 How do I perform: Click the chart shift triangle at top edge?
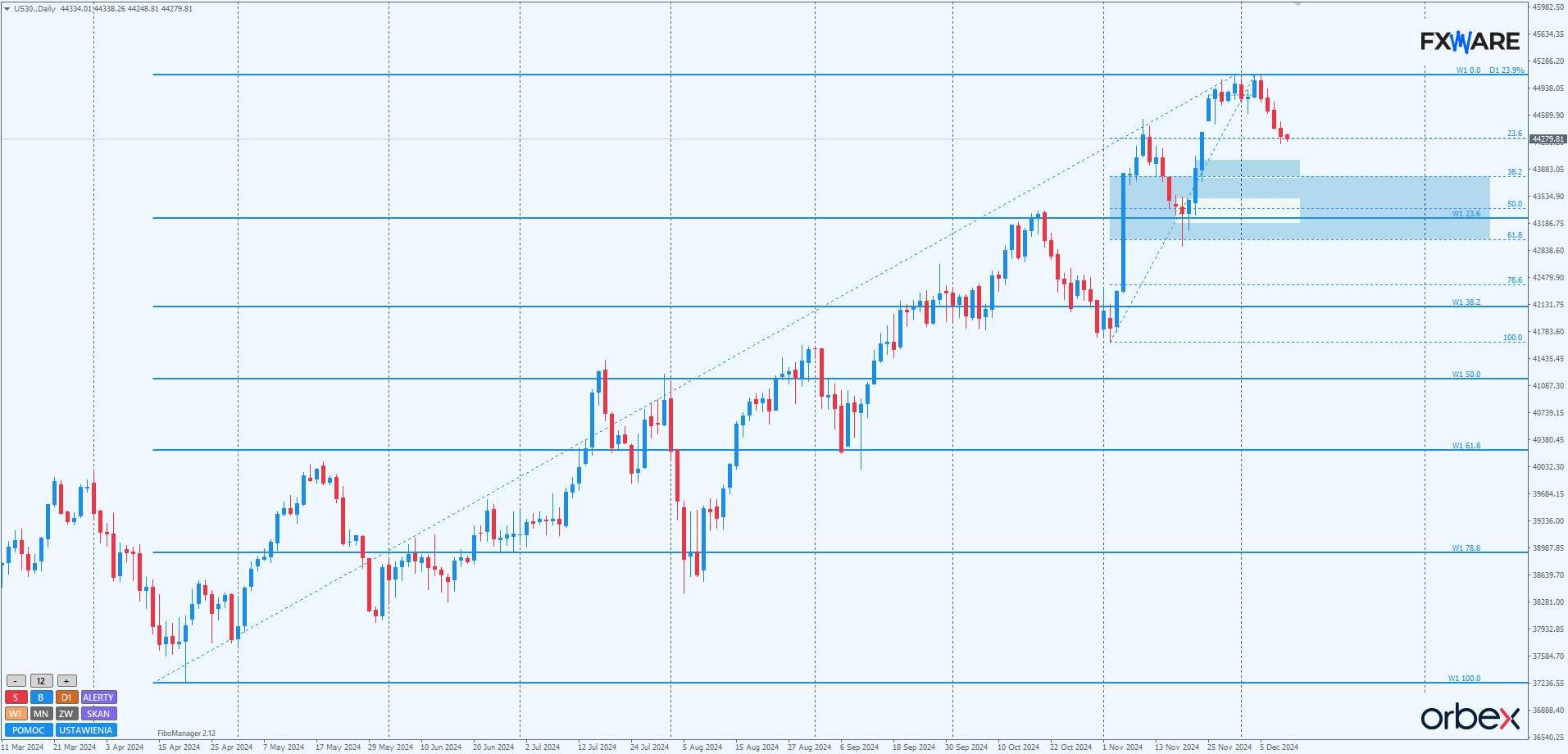[1298, 5]
